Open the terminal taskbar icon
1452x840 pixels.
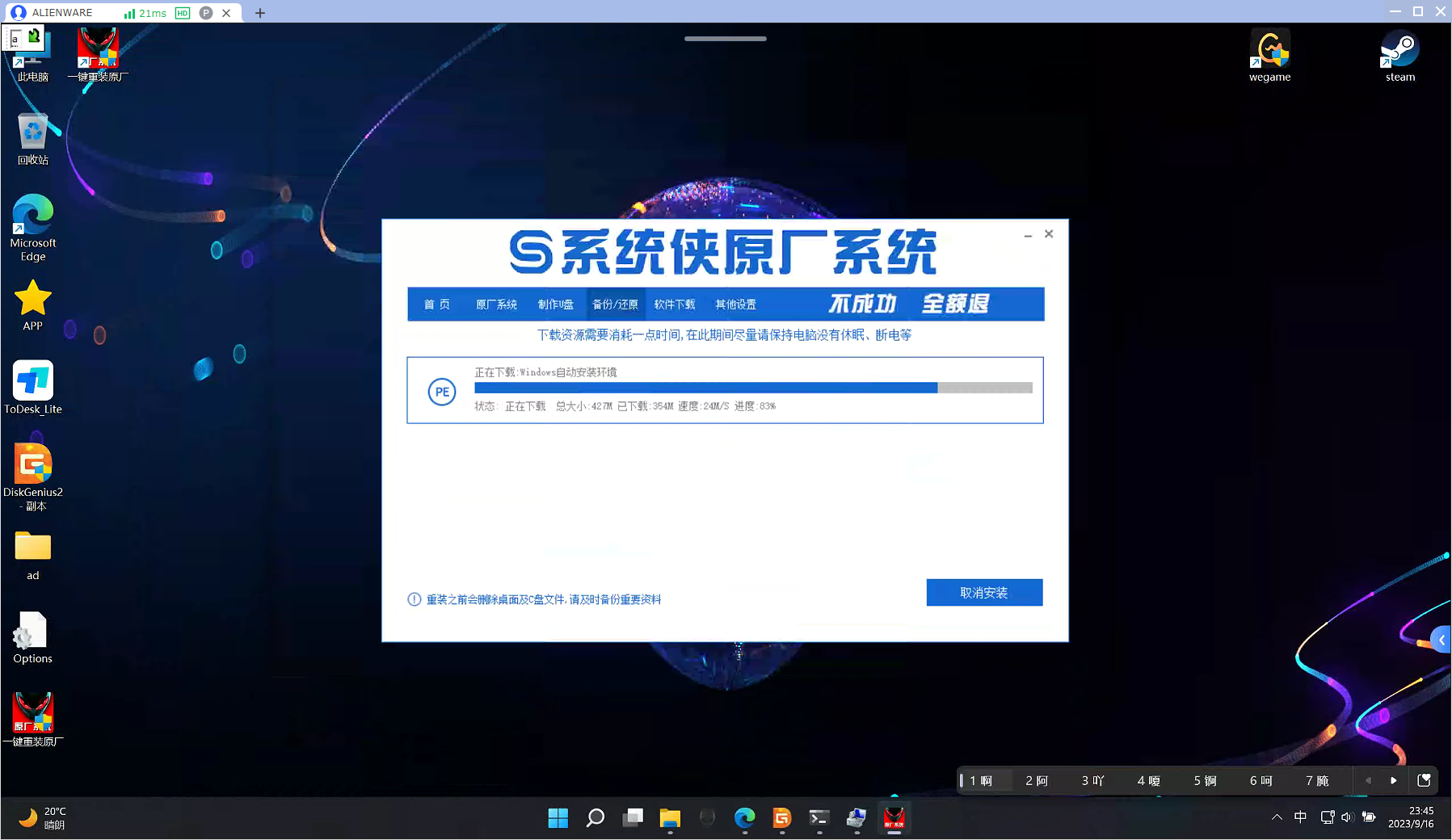coord(819,818)
